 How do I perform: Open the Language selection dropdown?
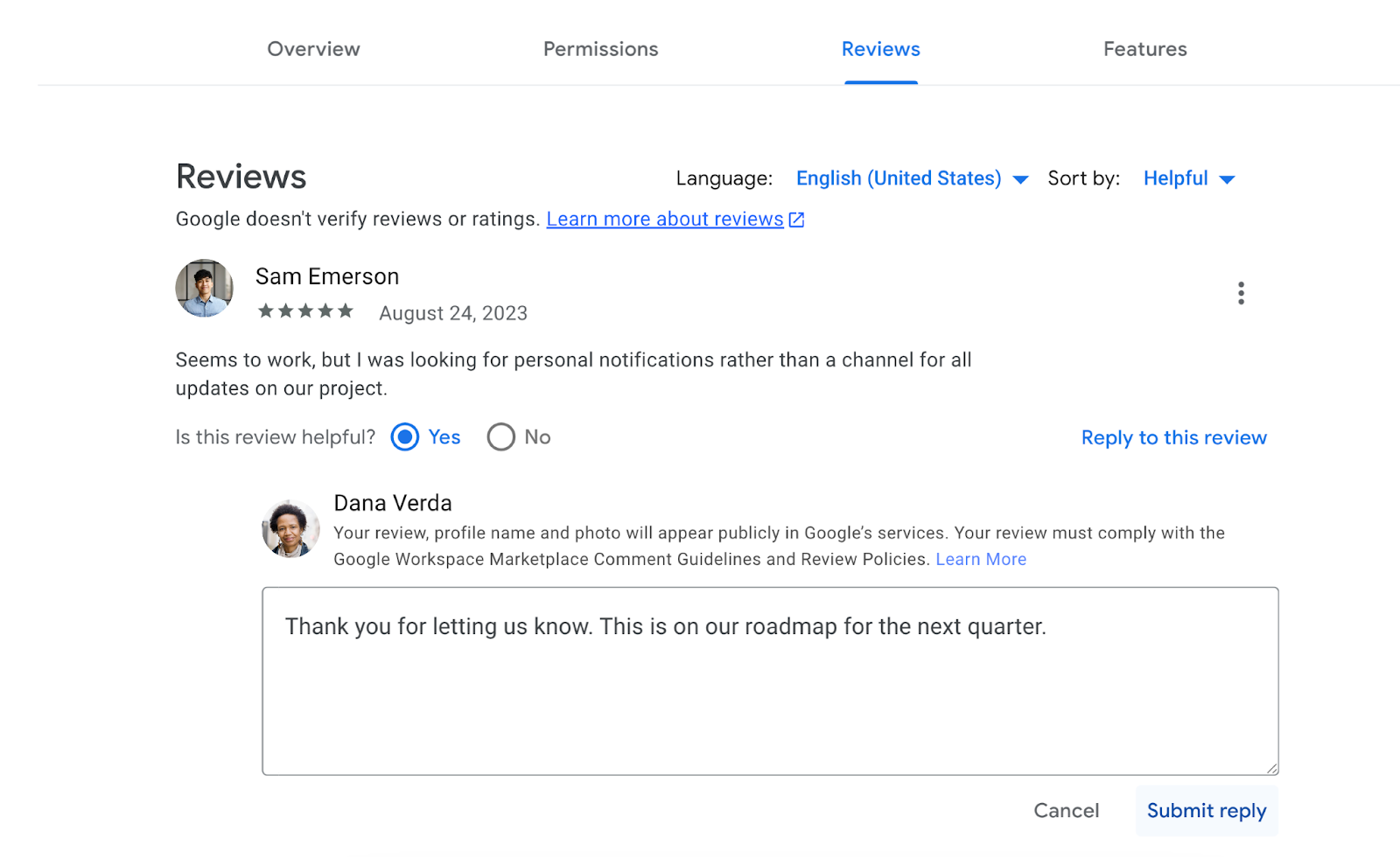click(899, 178)
